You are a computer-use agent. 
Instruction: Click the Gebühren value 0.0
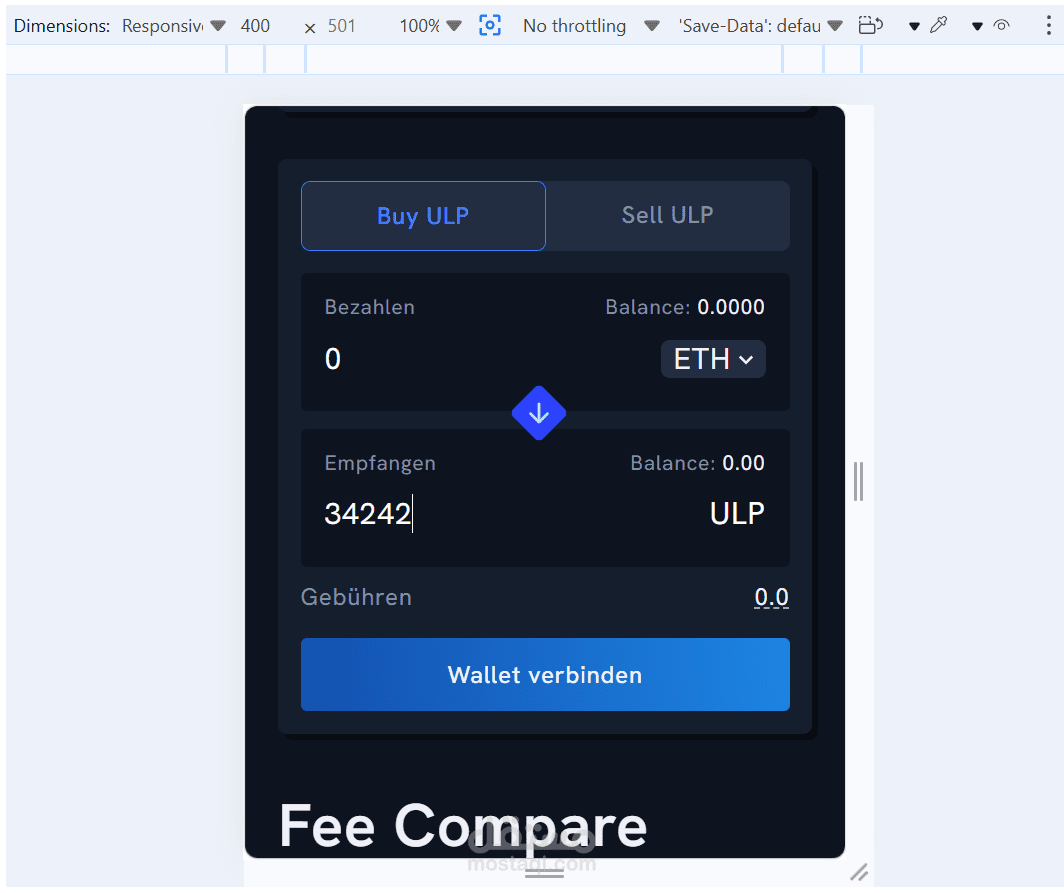[x=772, y=597]
